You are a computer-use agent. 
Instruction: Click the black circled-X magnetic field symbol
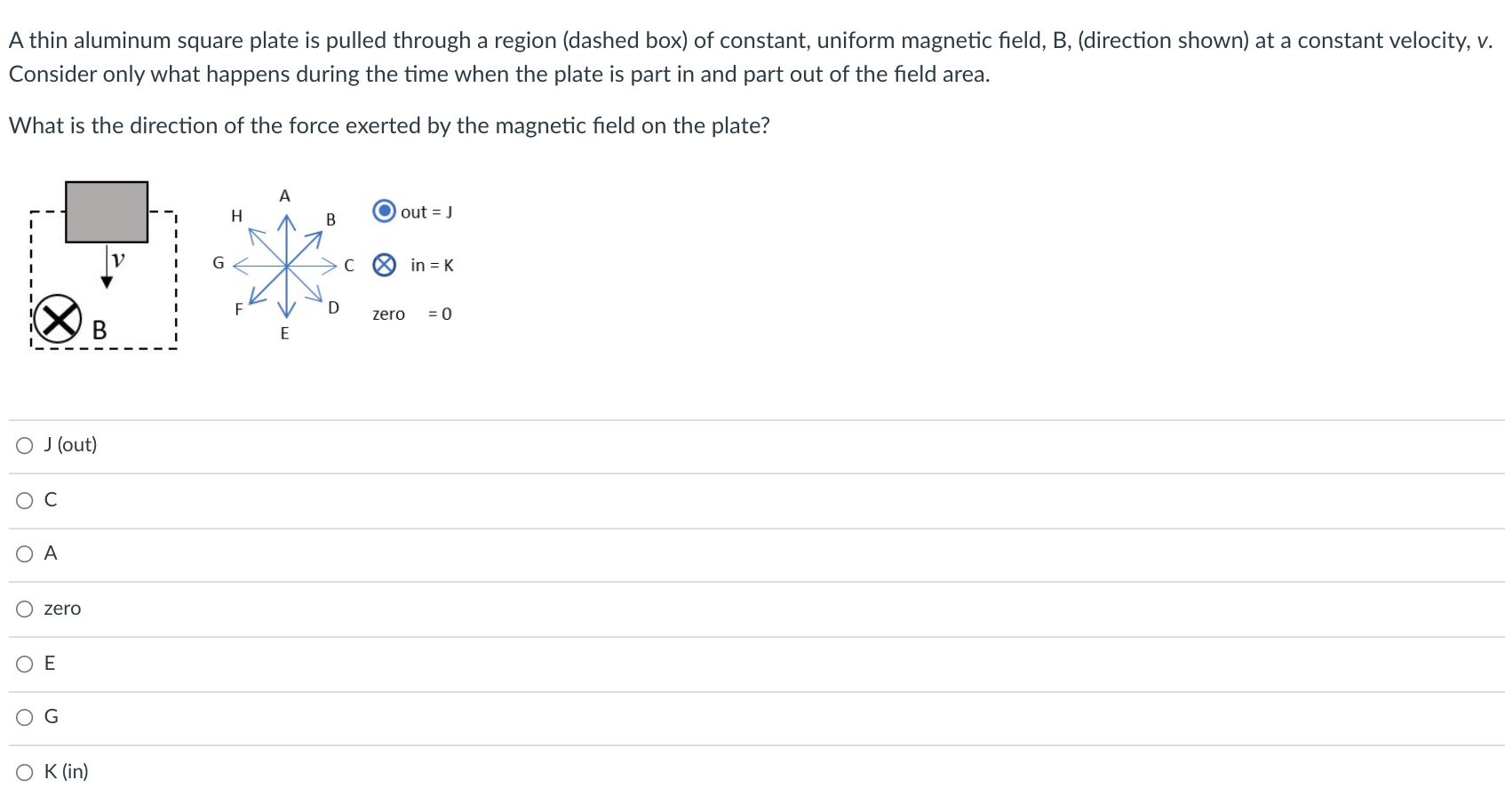59,318
